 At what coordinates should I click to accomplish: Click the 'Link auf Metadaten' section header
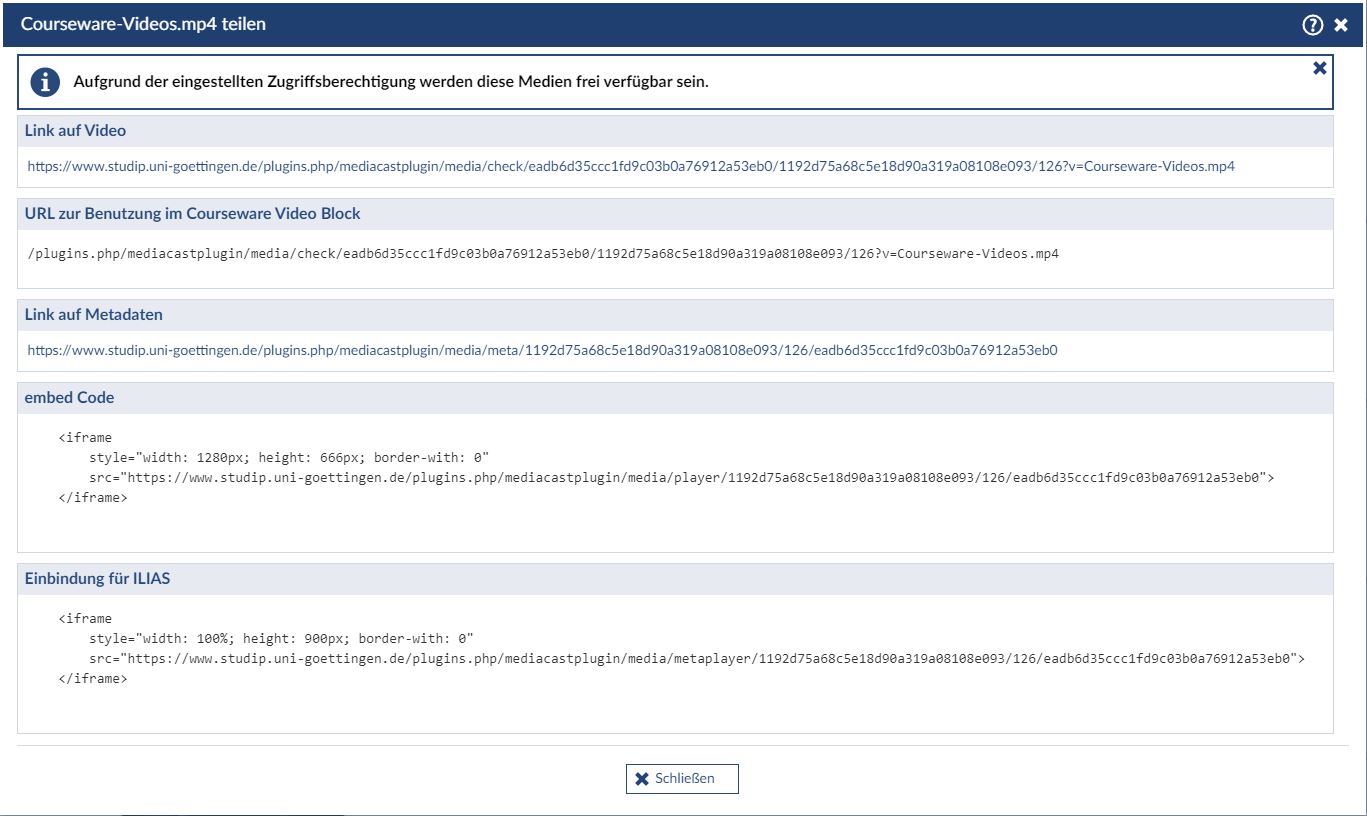click(x=94, y=315)
